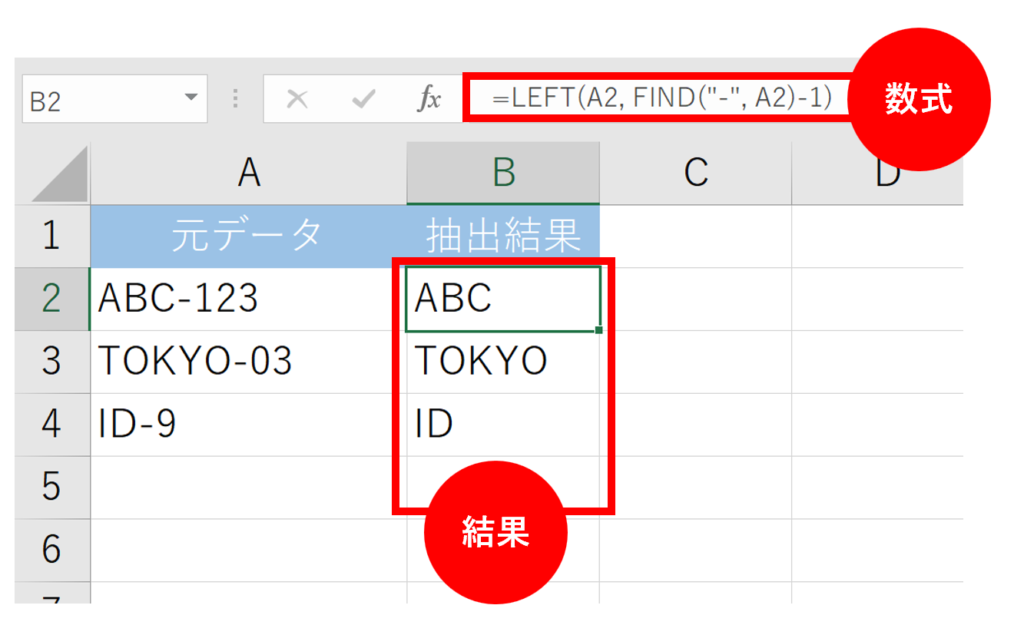Select column C header
Viewport: 1024px width, 625px height.
click(x=695, y=174)
